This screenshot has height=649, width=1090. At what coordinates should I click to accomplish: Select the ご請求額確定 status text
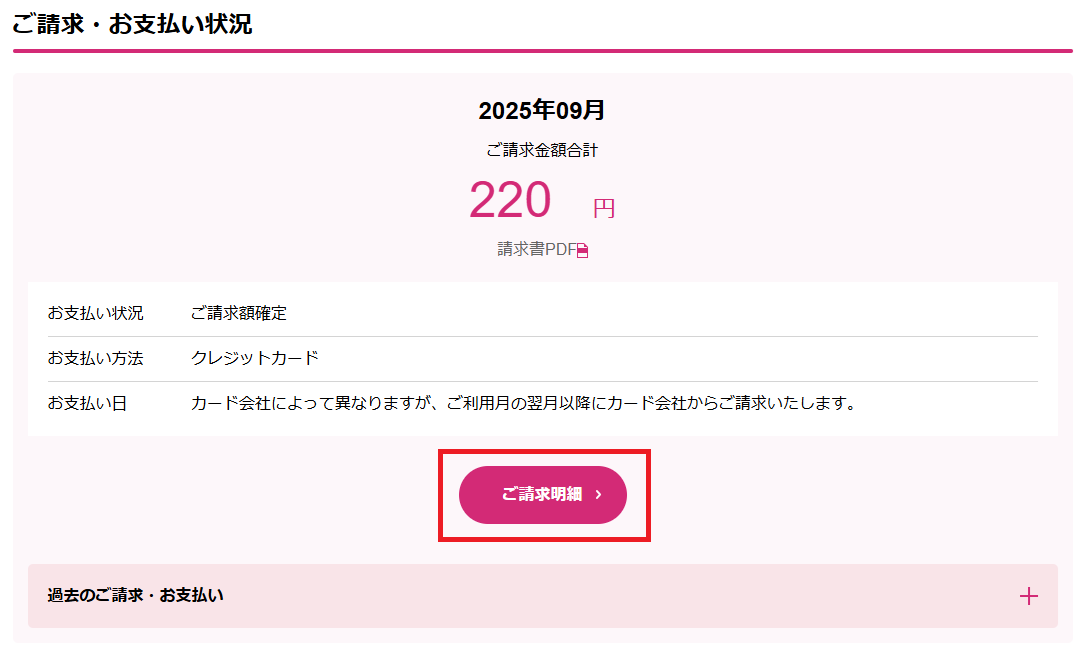(x=239, y=313)
